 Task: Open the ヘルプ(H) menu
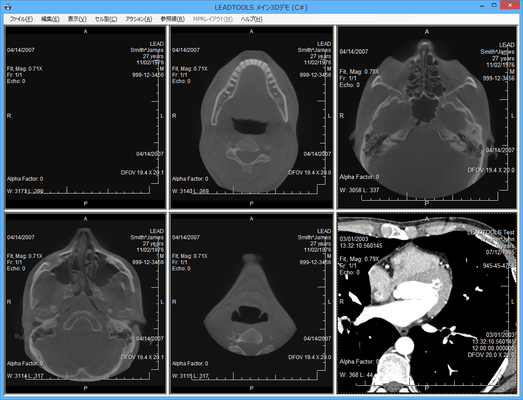pos(251,19)
